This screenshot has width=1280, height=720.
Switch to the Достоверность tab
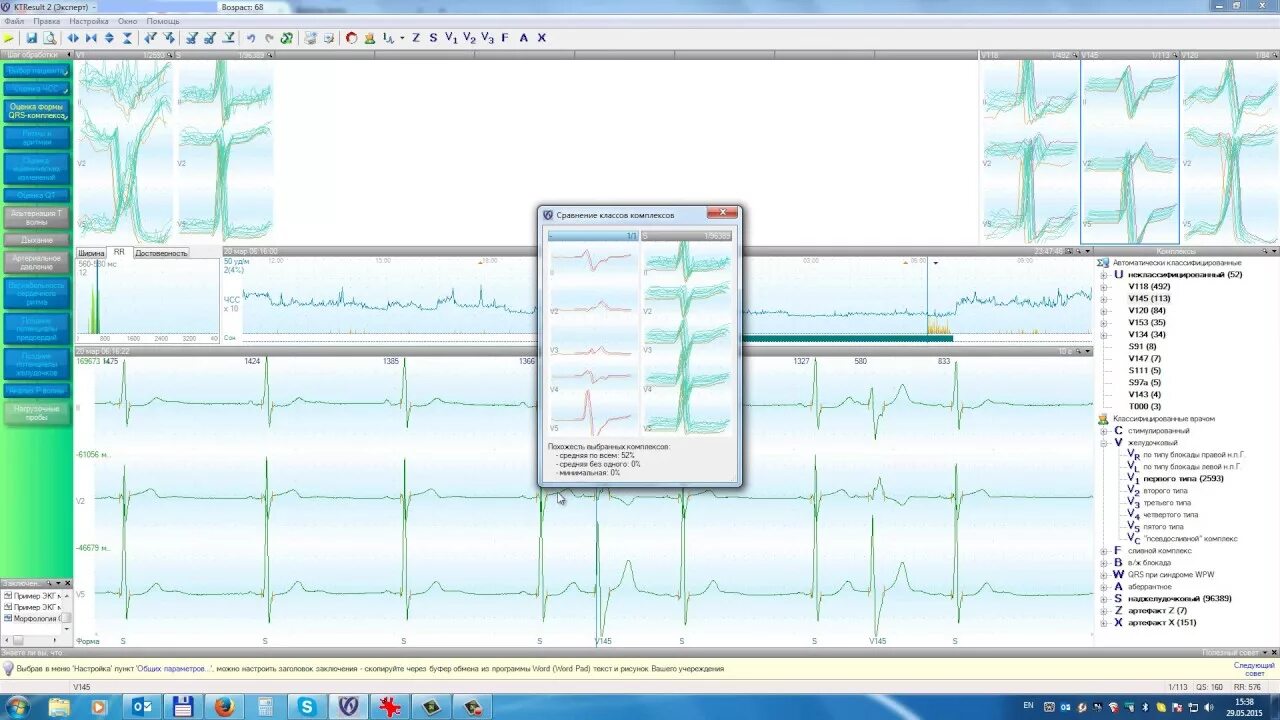click(161, 253)
